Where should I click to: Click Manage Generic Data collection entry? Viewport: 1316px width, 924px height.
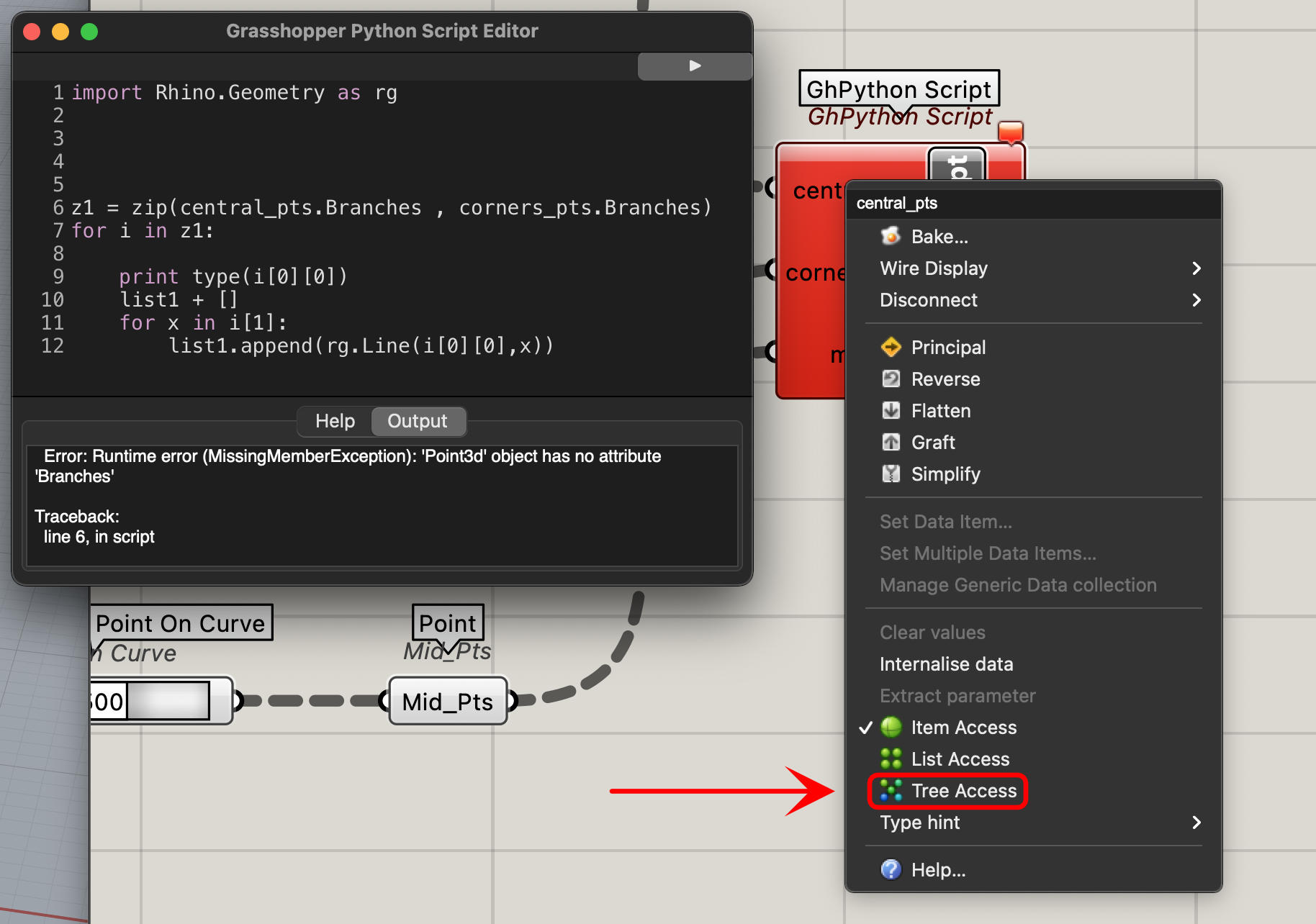point(1033,584)
